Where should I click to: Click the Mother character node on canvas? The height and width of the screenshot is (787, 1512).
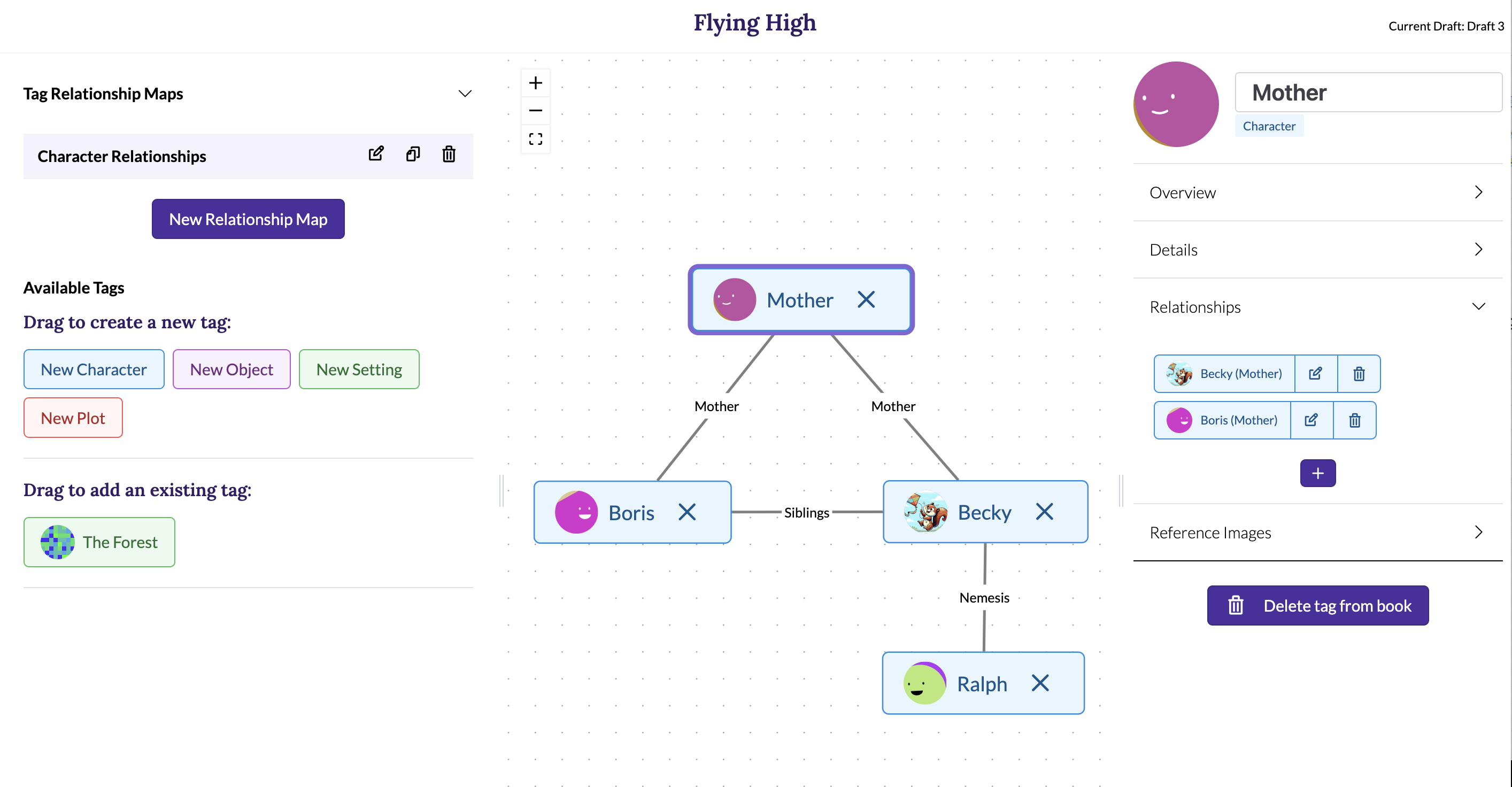(800, 298)
